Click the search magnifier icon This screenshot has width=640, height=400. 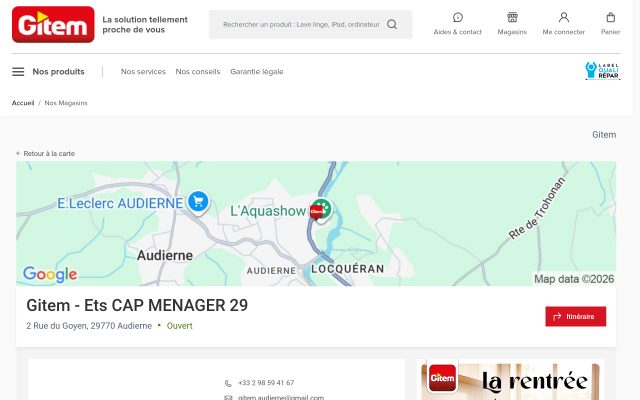coord(392,24)
